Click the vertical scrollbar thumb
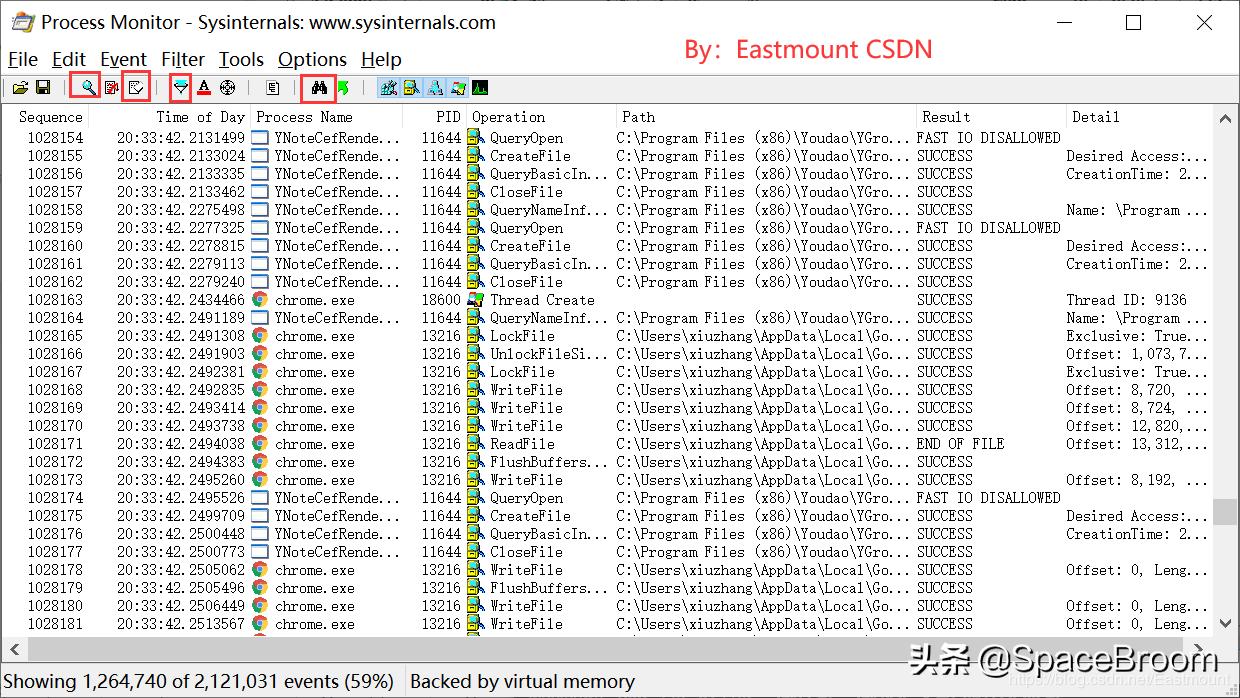 click(x=1226, y=512)
